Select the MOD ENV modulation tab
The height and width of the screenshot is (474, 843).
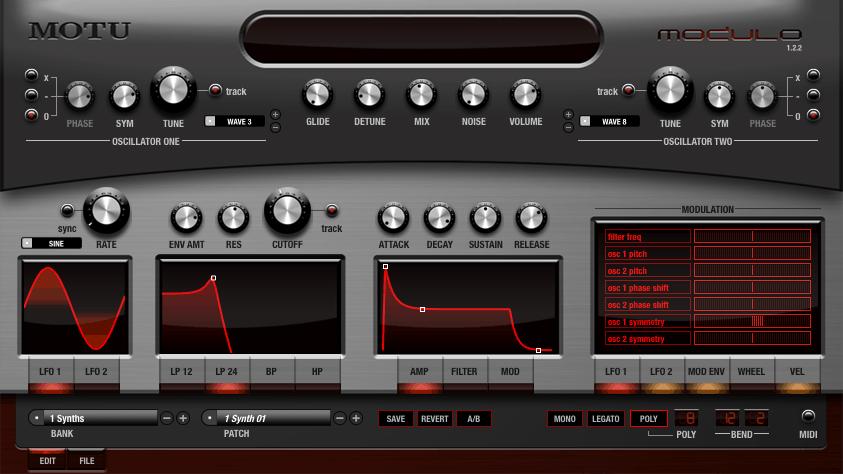[x=706, y=371]
